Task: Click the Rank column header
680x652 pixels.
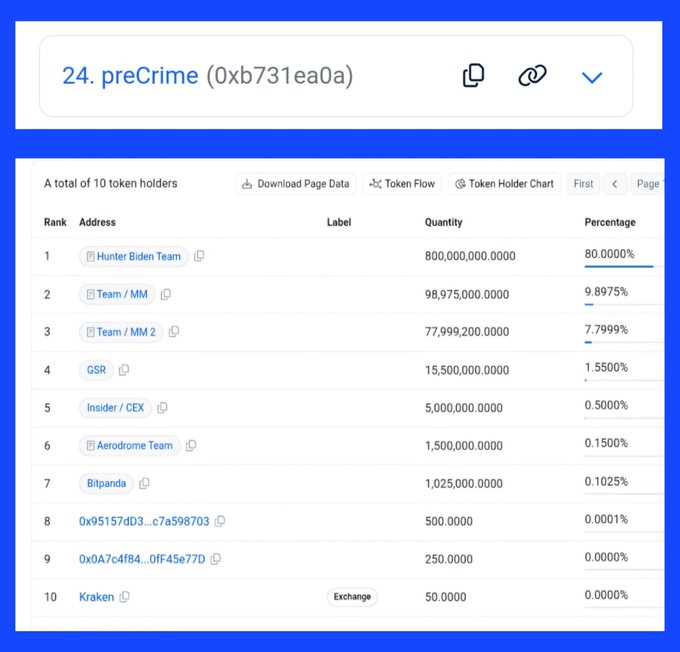Action: pyautogui.click(x=55, y=222)
